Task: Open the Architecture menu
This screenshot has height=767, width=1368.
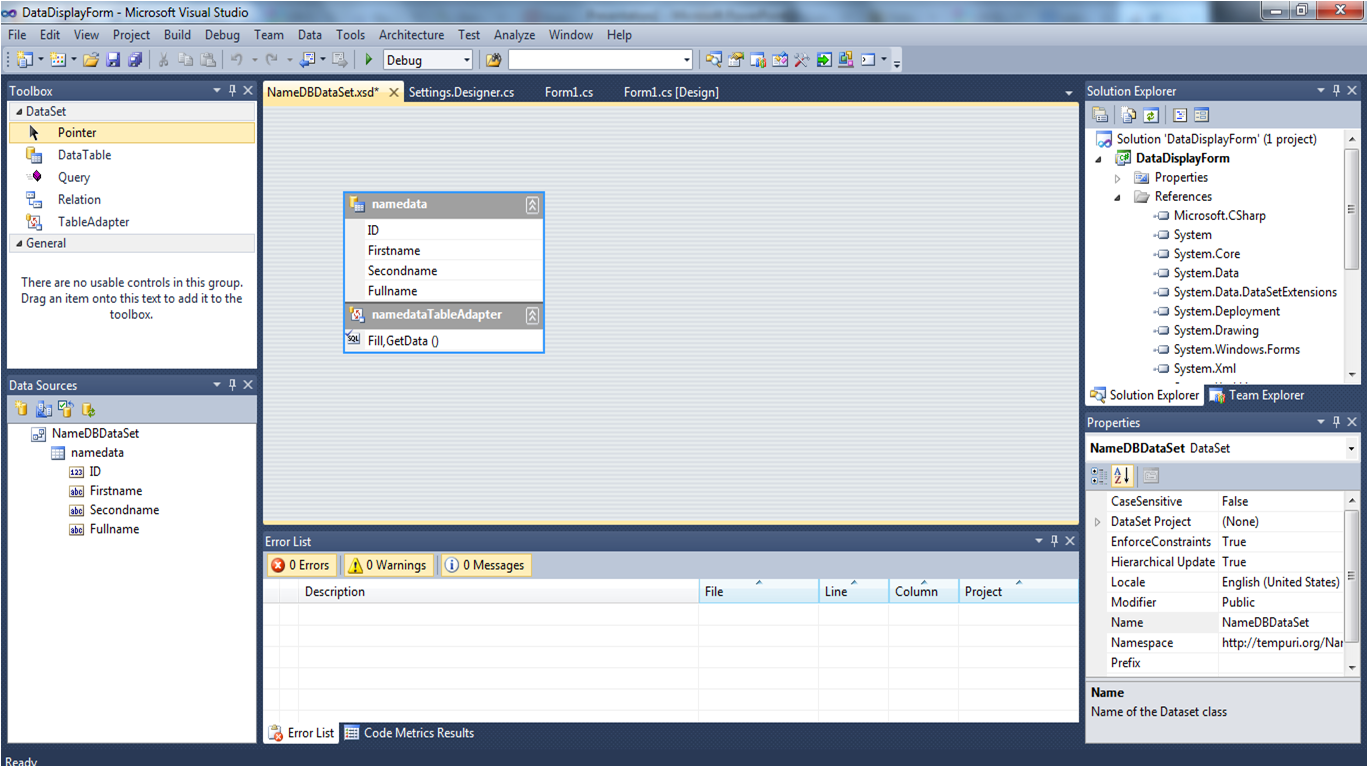Action: pos(411,35)
